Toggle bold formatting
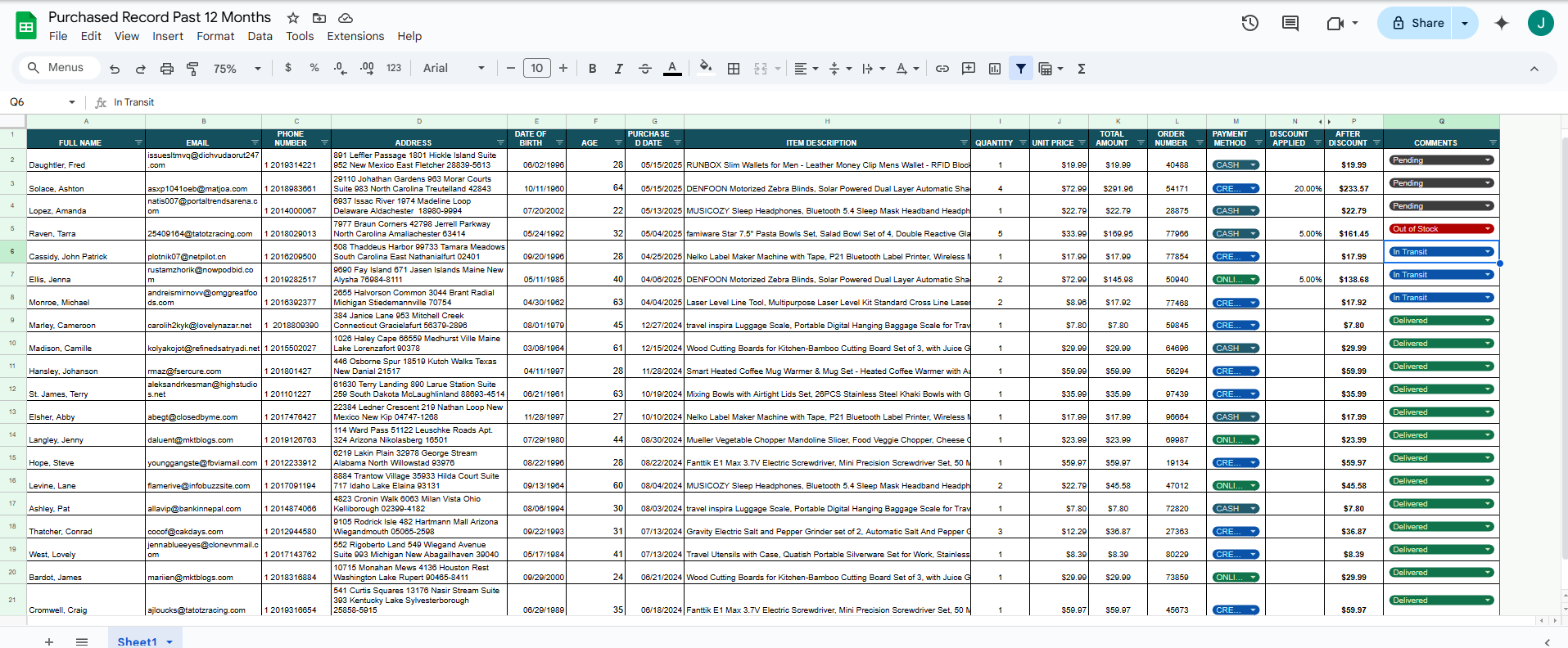1568x648 pixels. click(x=593, y=69)
